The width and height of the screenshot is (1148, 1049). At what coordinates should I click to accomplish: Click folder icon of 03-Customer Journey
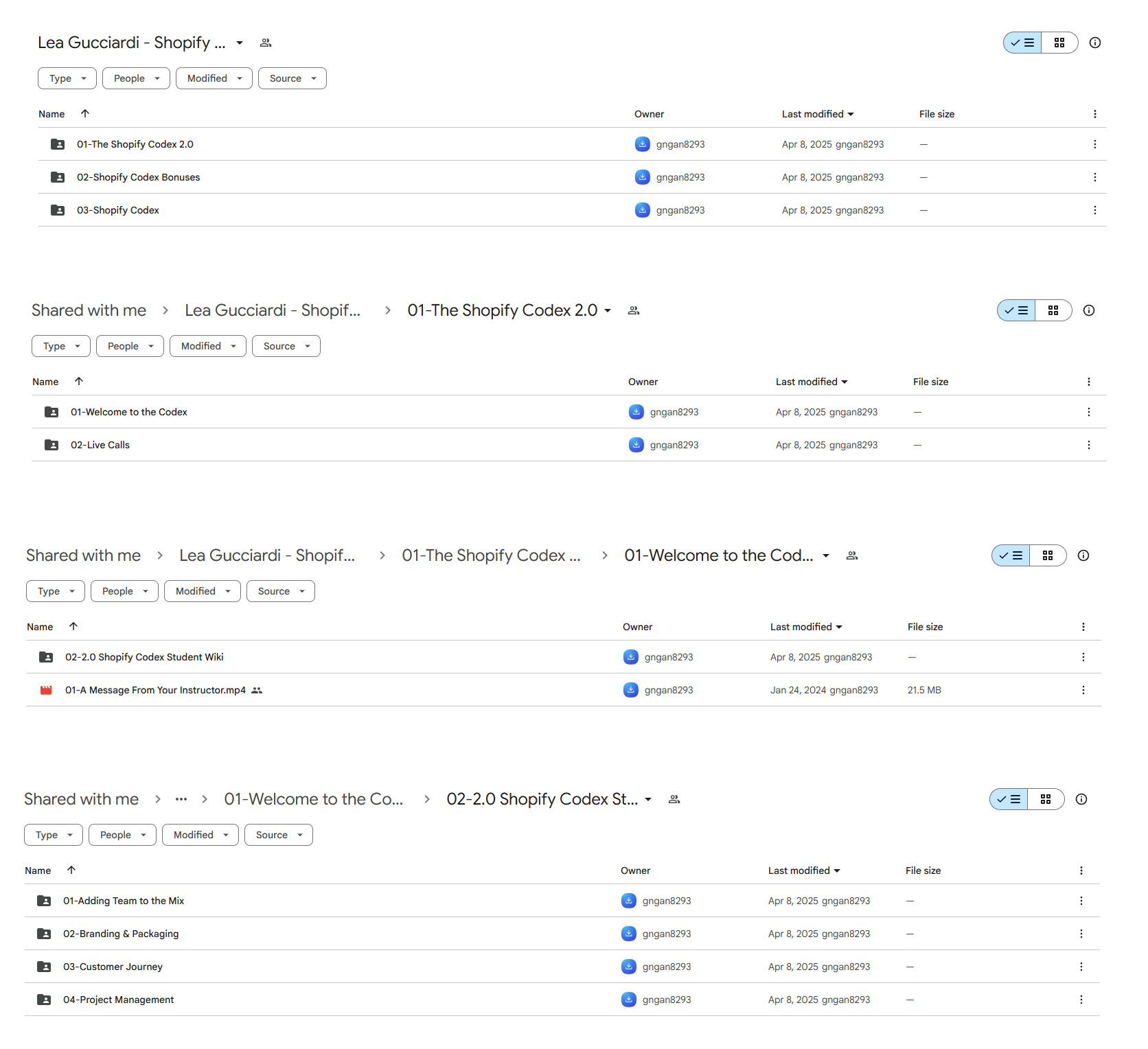tap(44, 967)
